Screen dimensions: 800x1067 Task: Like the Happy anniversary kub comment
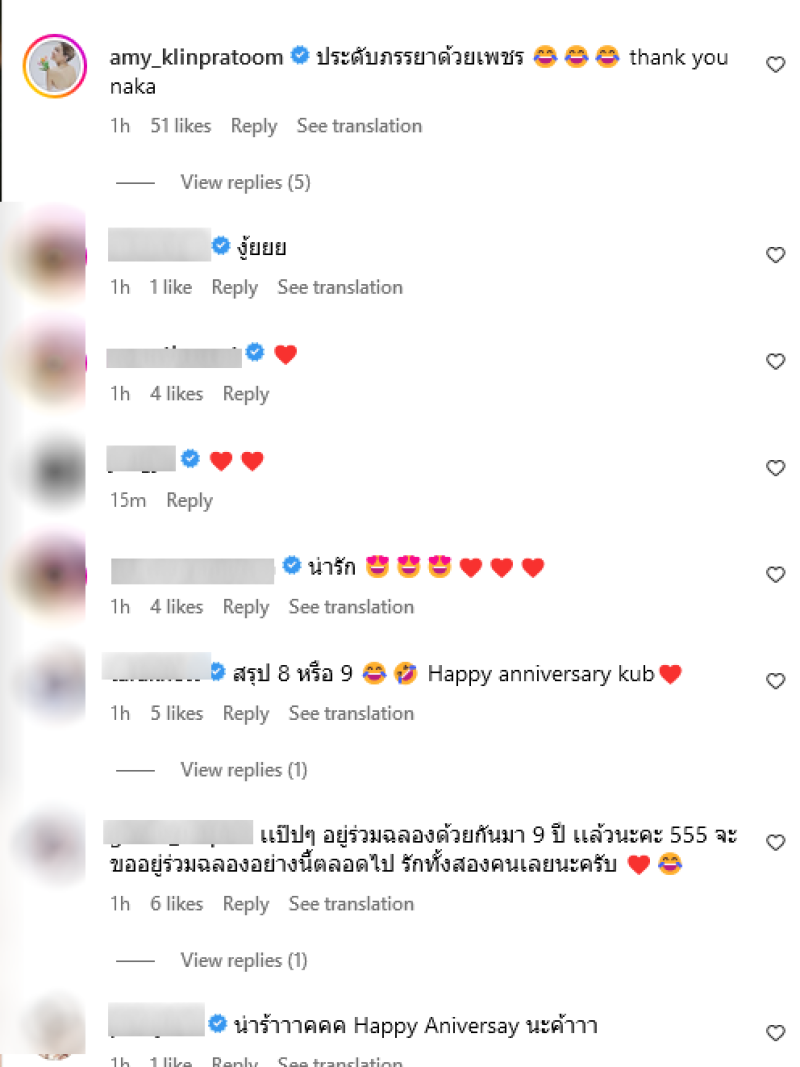(776, 681)
